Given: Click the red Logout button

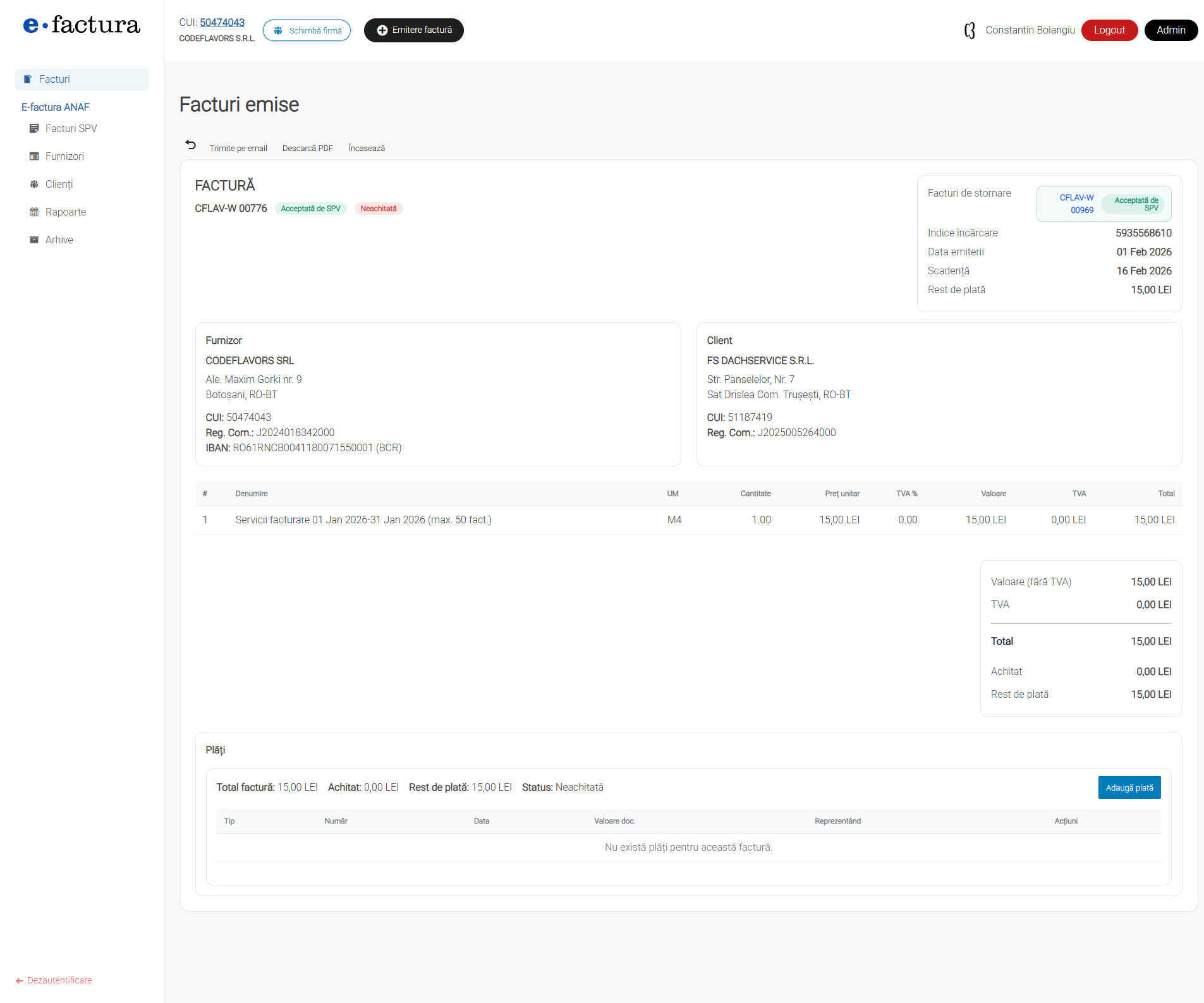Looking at the screenshot, I should 1109,30.
